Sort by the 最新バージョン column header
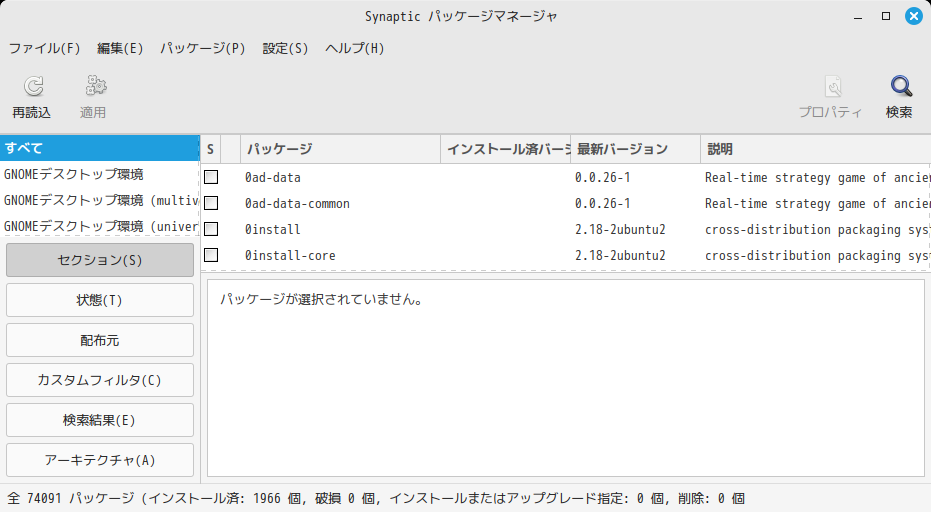 (x=634, y=149)
